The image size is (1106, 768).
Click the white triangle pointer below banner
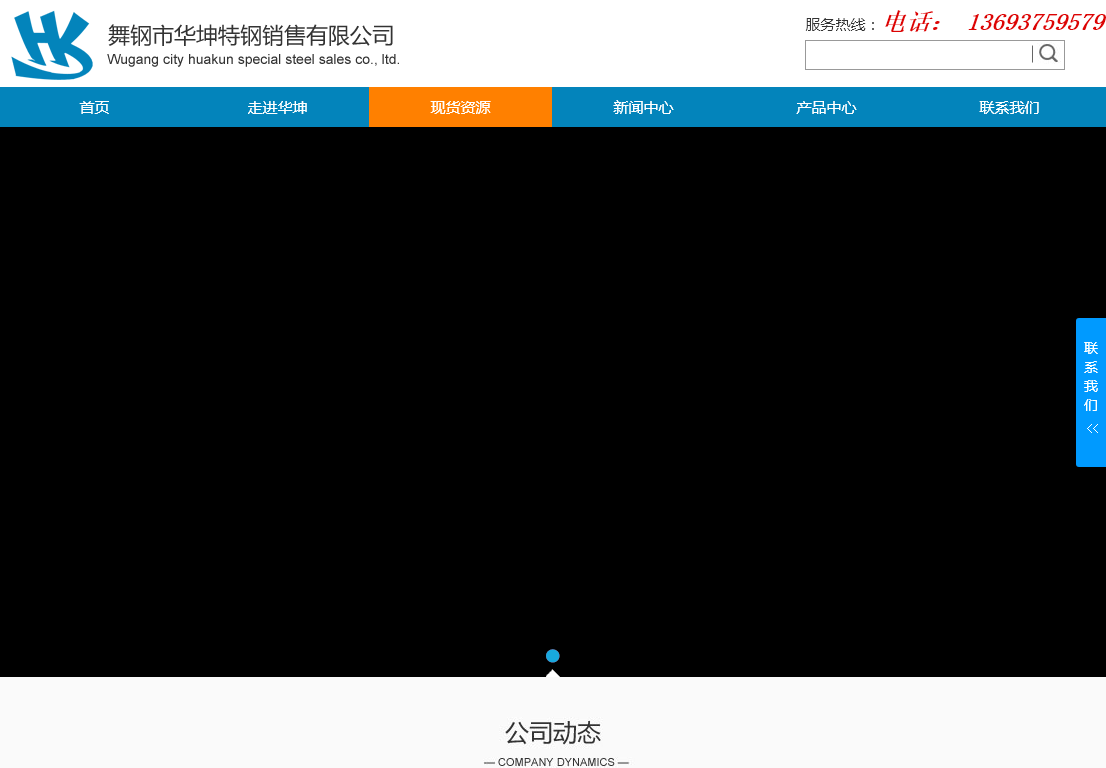553,673
